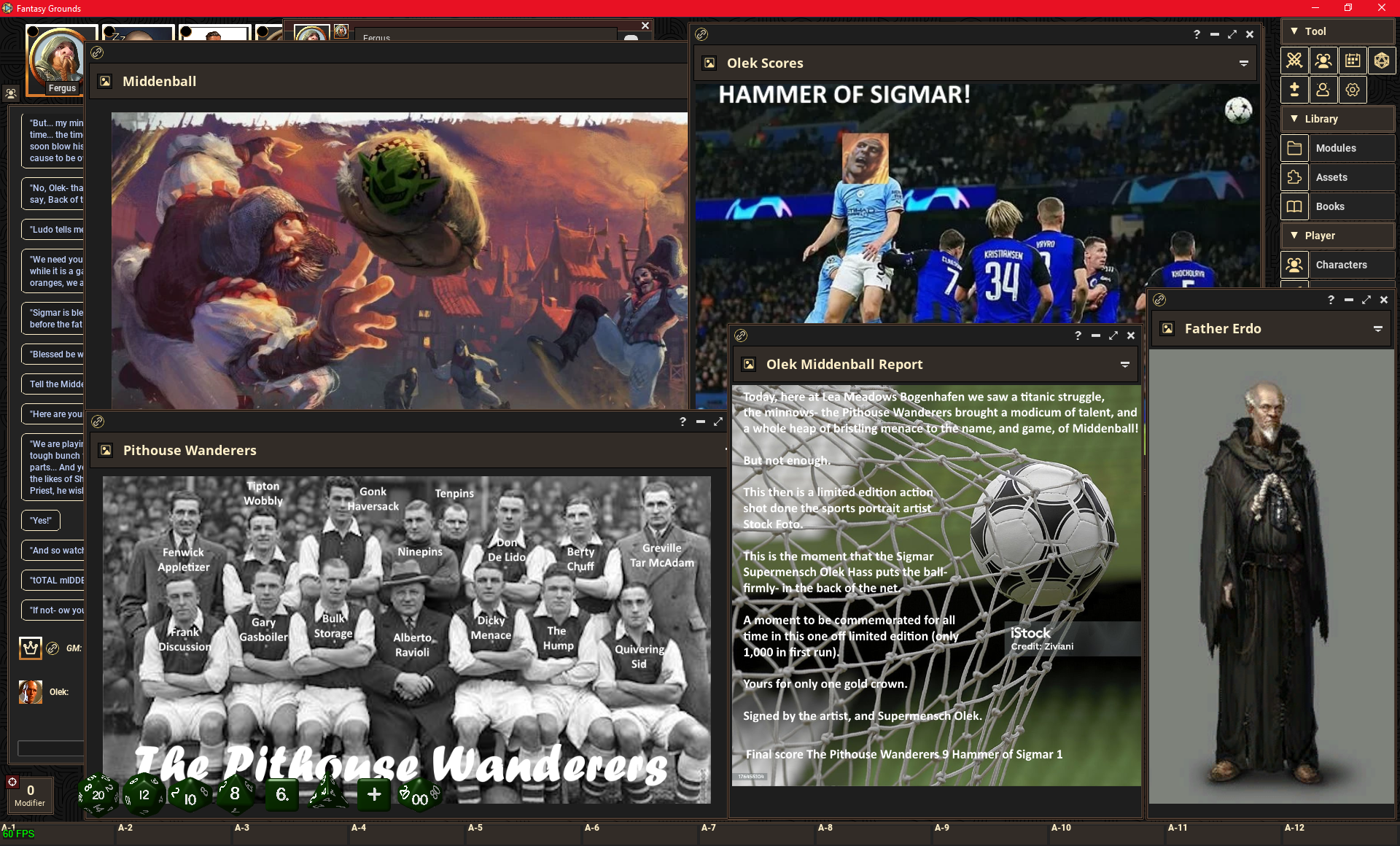Viewport: 1400px width, 846px height.
Task: Click chat message starting "Tell the Midde"
Action: click(53, 384)
